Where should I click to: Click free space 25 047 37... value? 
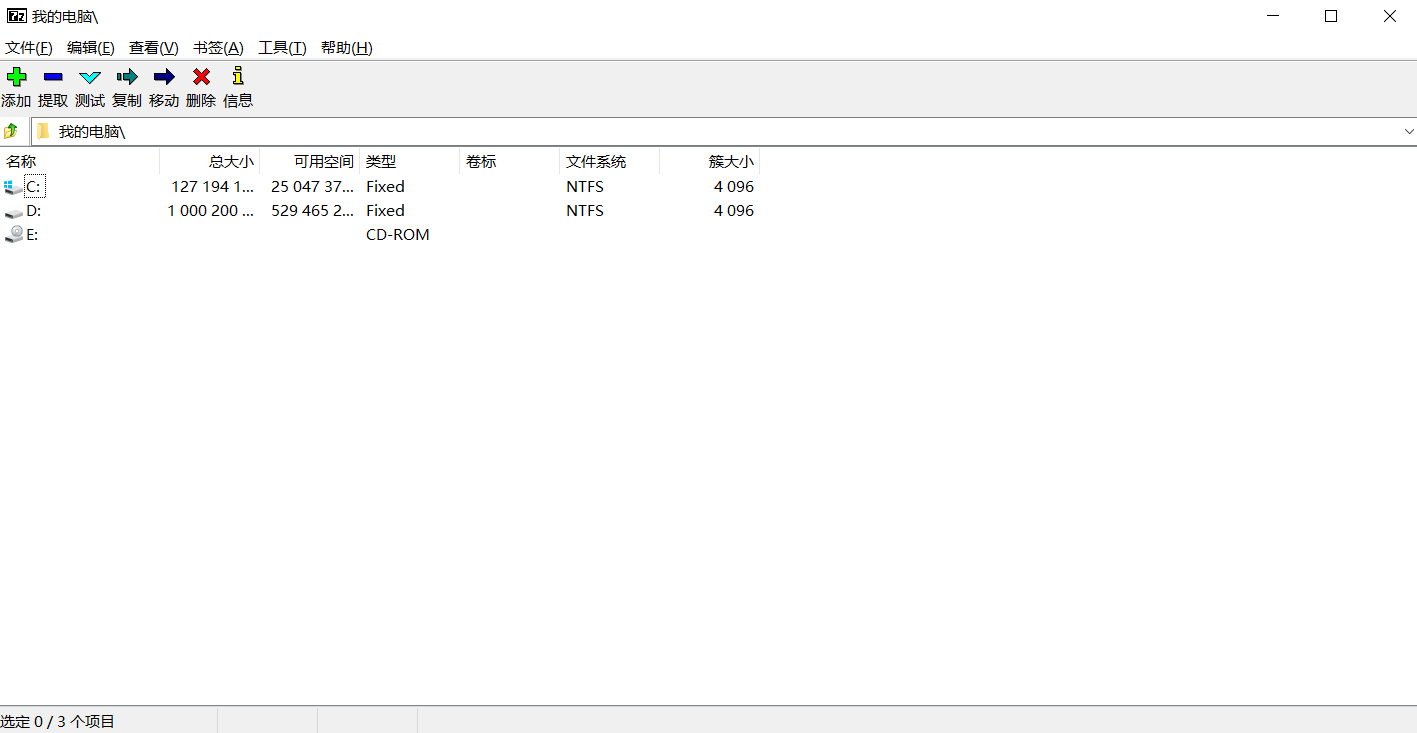tap(313, 187)
